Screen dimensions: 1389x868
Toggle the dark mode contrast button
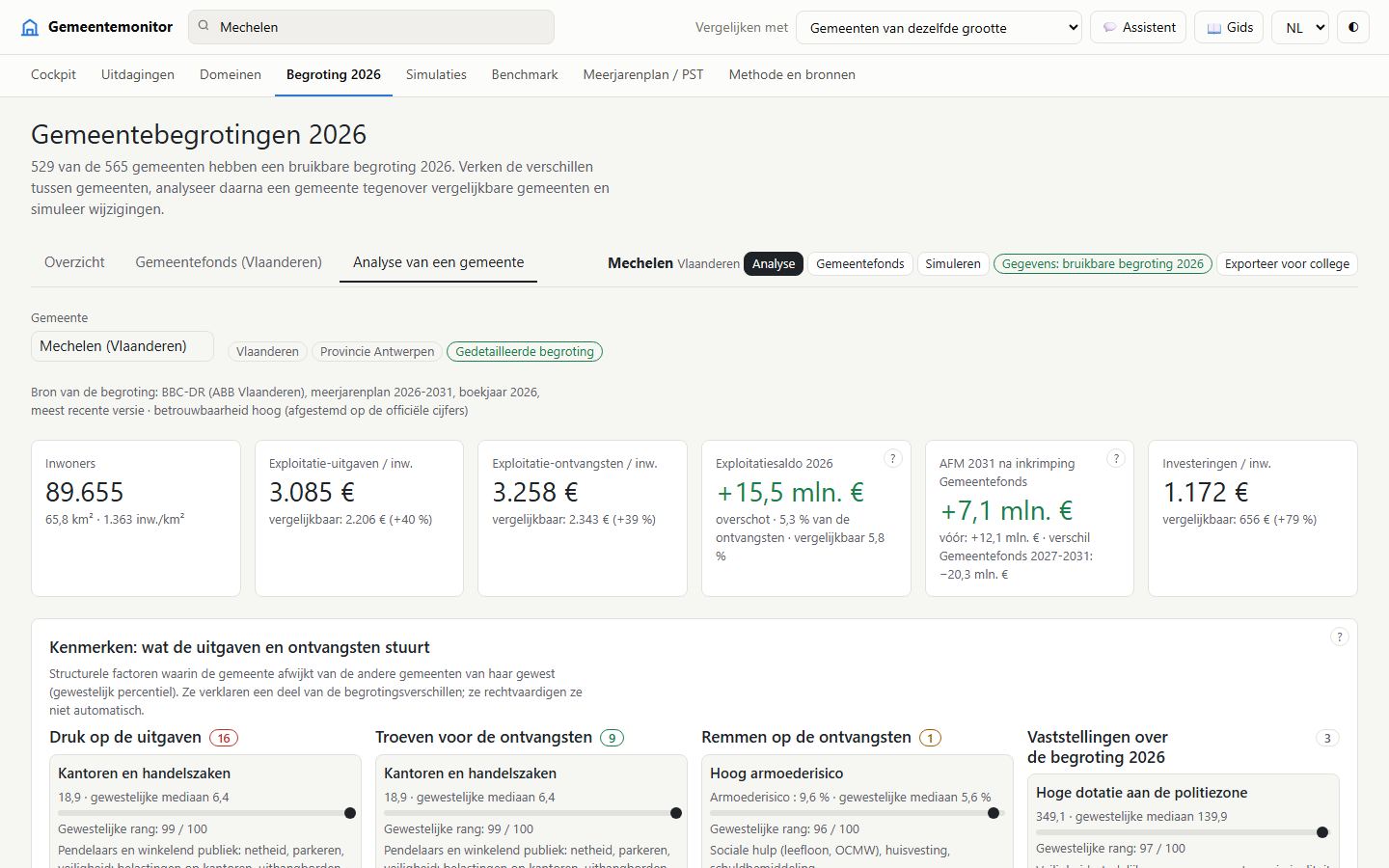point(1353,27)
